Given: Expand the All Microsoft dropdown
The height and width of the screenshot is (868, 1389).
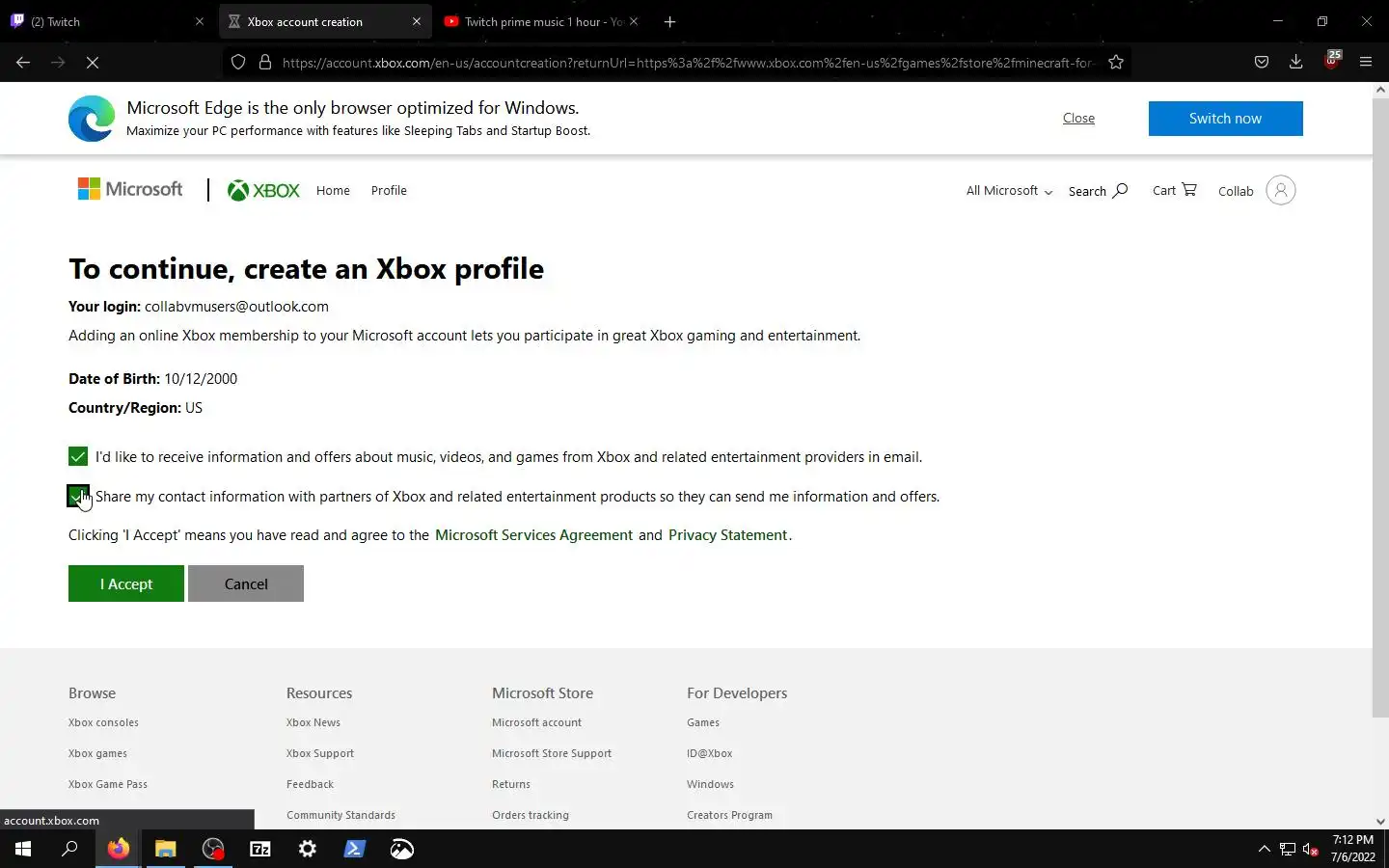Looking at the screenshot, I should pos(1009,191).
